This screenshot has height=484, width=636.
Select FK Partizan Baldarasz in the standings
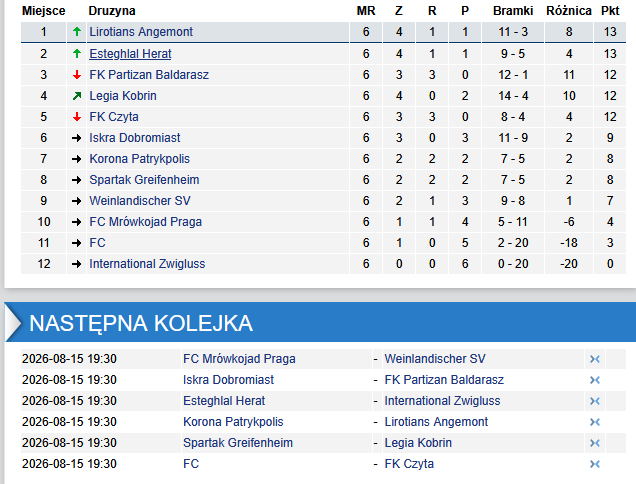(149, 75)
